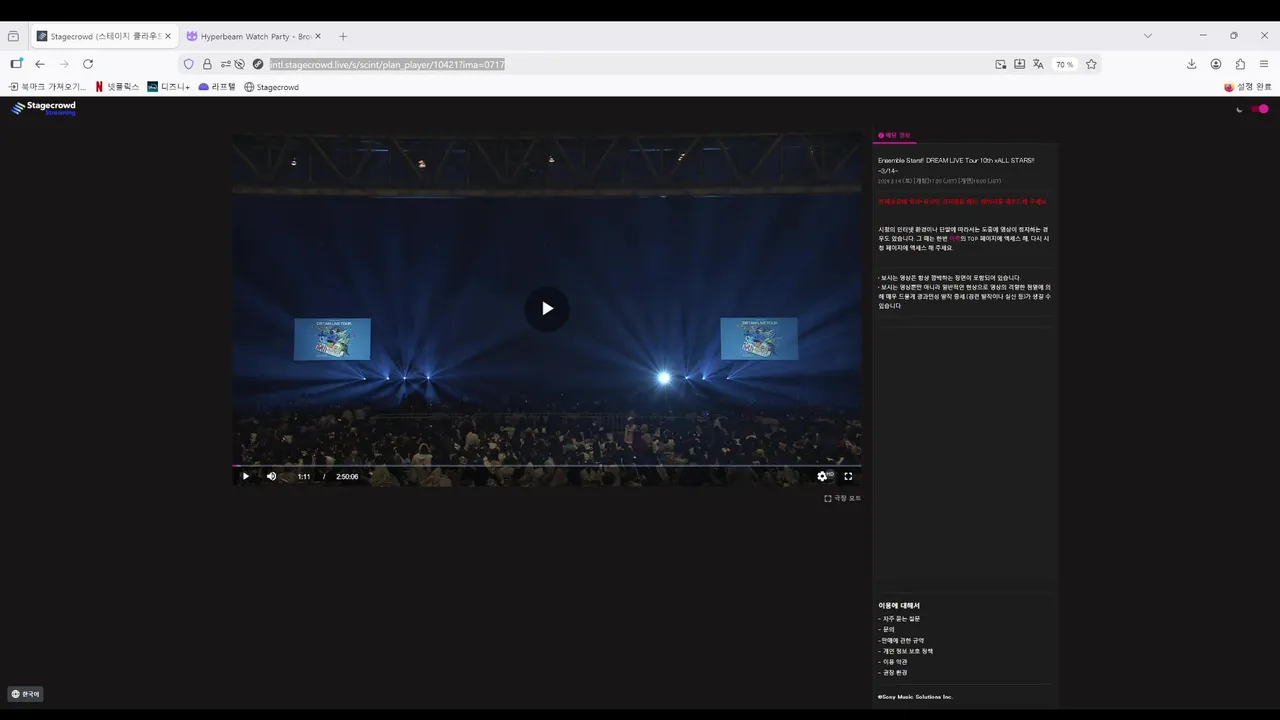
Task: Open the Stagecrowd bookmark
Action: click(x=272, y=87)
